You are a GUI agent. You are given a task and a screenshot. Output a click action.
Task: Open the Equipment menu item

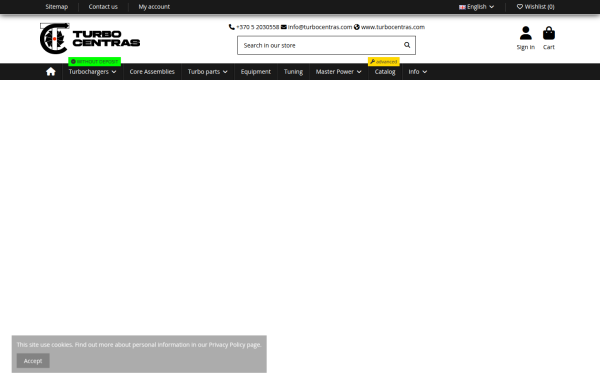(256, 72)
